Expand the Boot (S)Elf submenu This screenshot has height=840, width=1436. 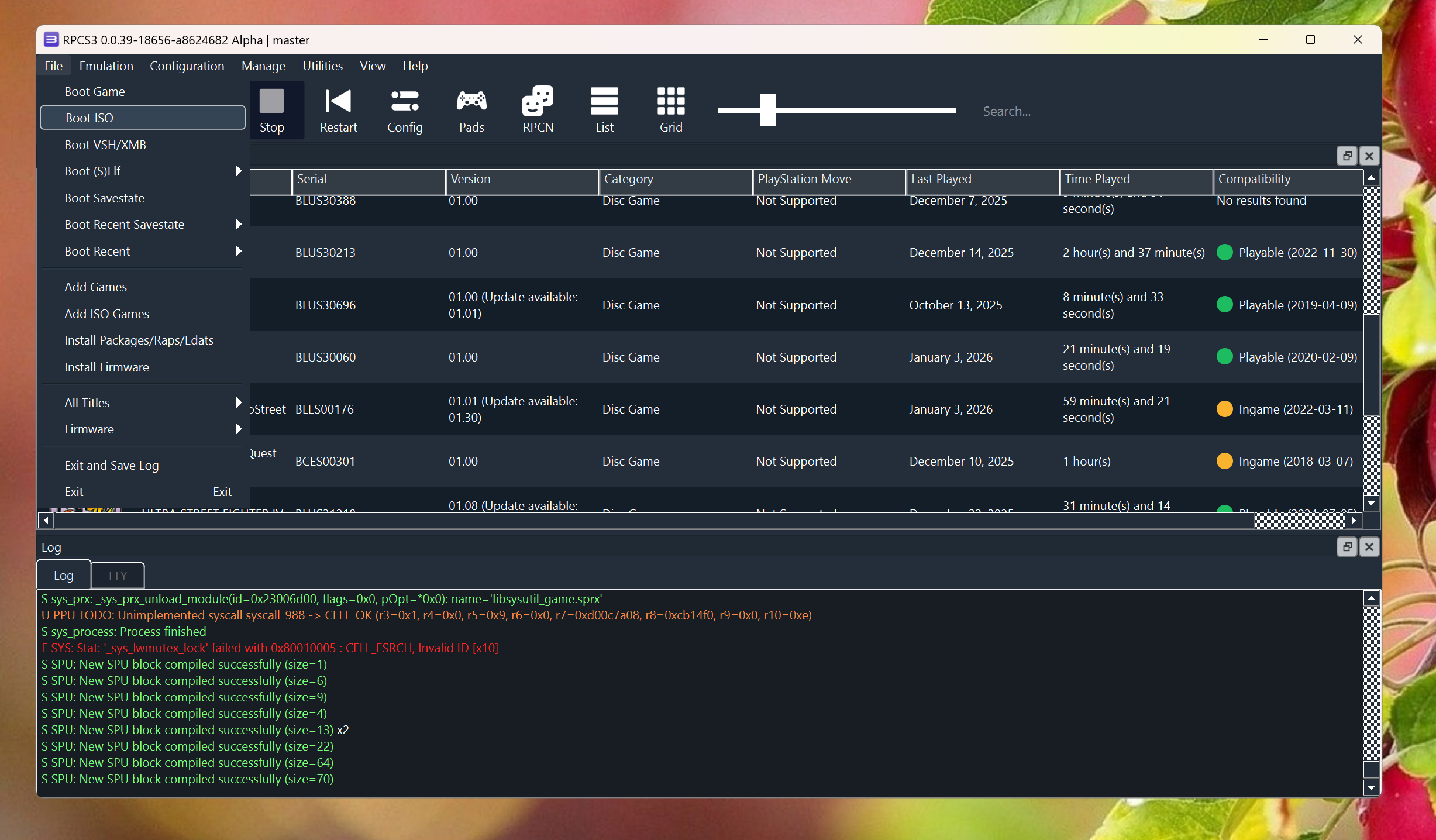237,171
